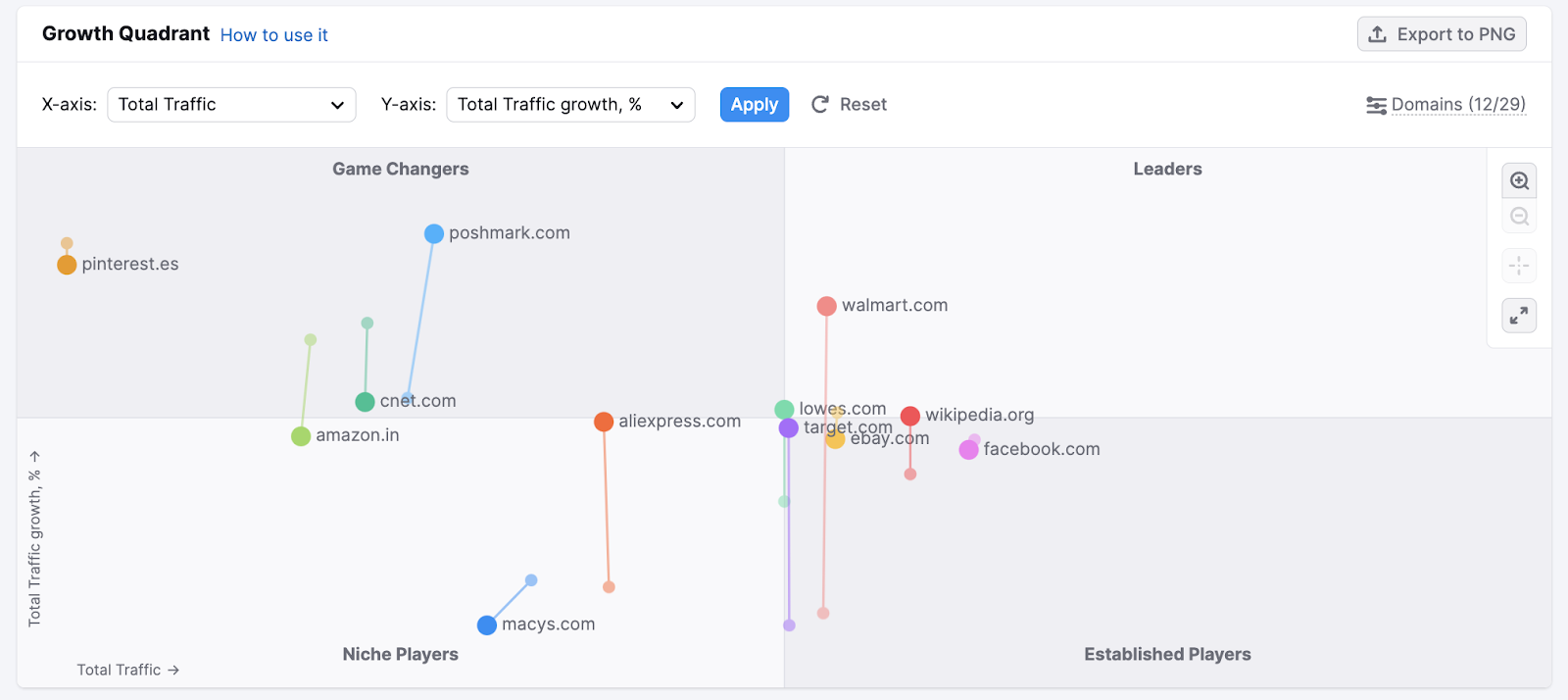Click the upload icon in Export to PNG
The height and width of the screenshot is (700, 1568).
pyautogui.click(x=1377, y=34)
